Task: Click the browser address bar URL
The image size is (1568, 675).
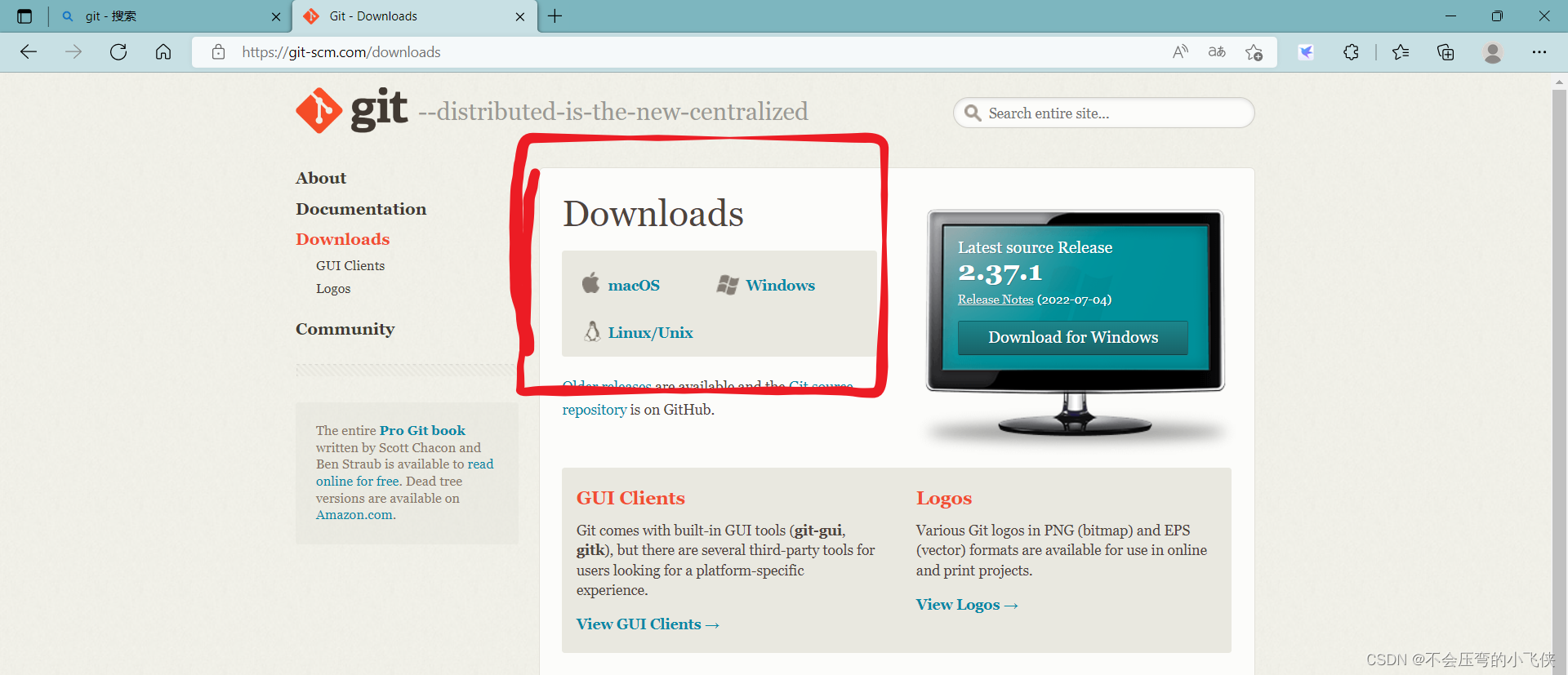Action: tap(341, 52)
